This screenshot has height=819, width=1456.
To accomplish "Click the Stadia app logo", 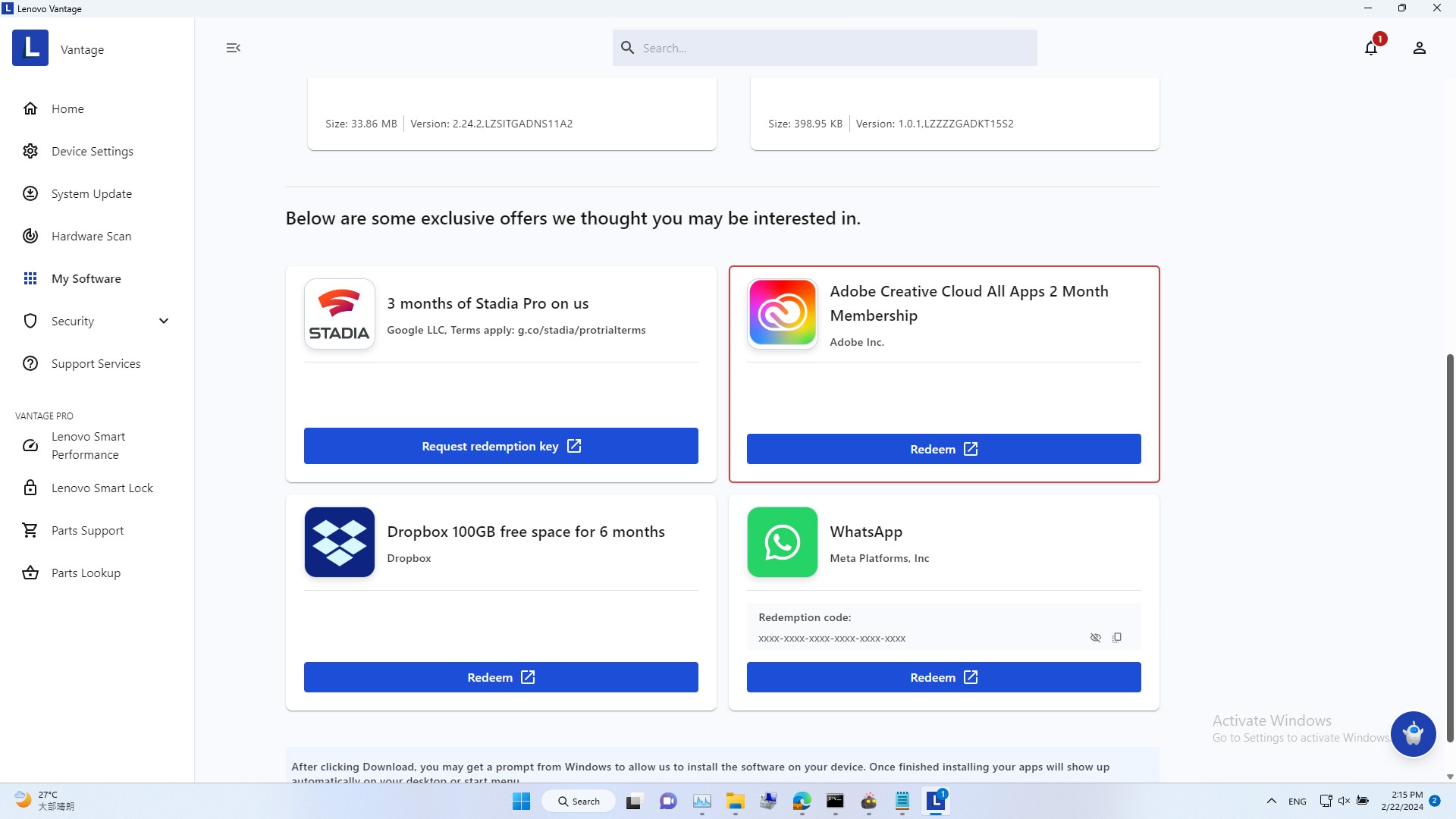I will (339, 313).
